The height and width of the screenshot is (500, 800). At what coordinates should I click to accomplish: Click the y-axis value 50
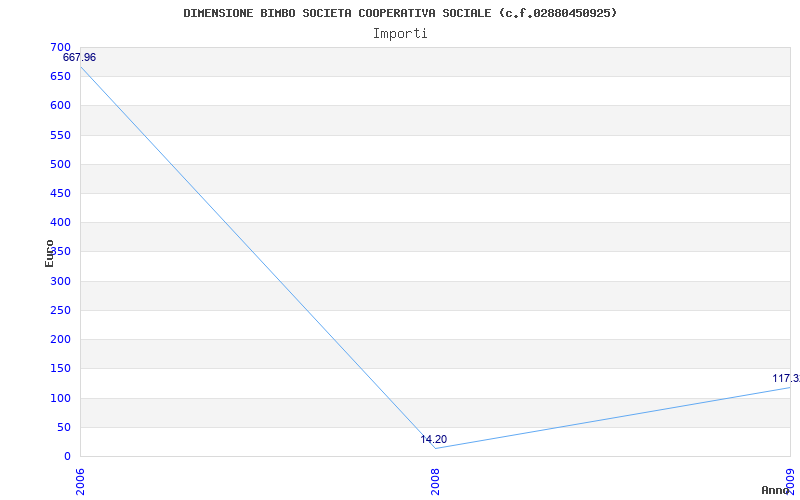click(x=64, y=427)
